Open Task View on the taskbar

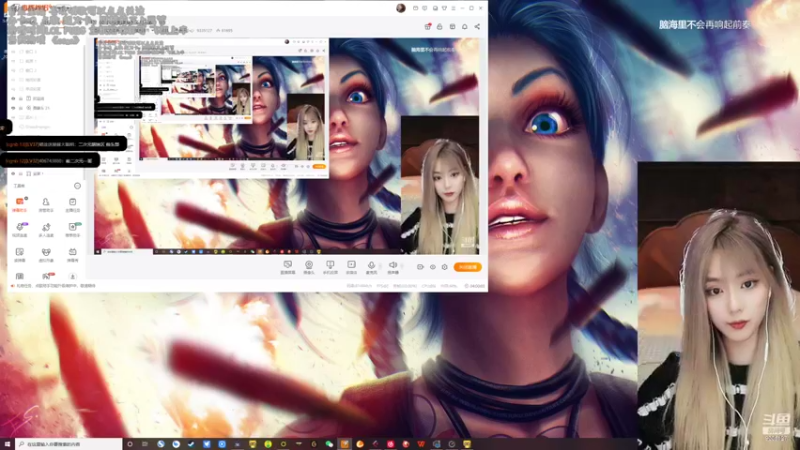145,444
